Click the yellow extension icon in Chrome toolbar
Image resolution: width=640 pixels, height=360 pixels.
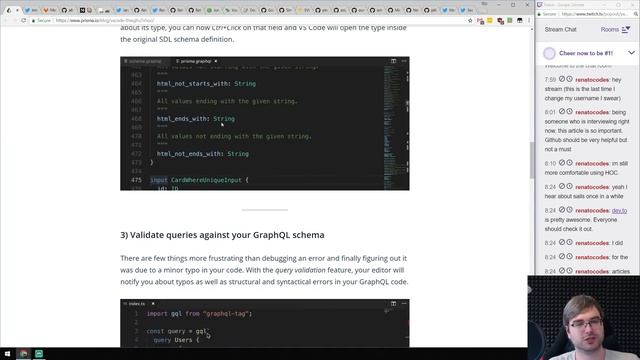point(490,20)
